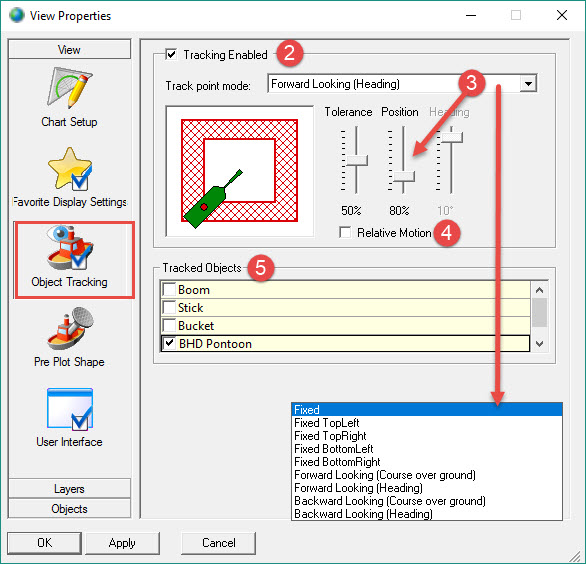This screenshot has height=564, width=586.
Task: Select Backward Looking (Heading) option
Action: coord(427,514)
